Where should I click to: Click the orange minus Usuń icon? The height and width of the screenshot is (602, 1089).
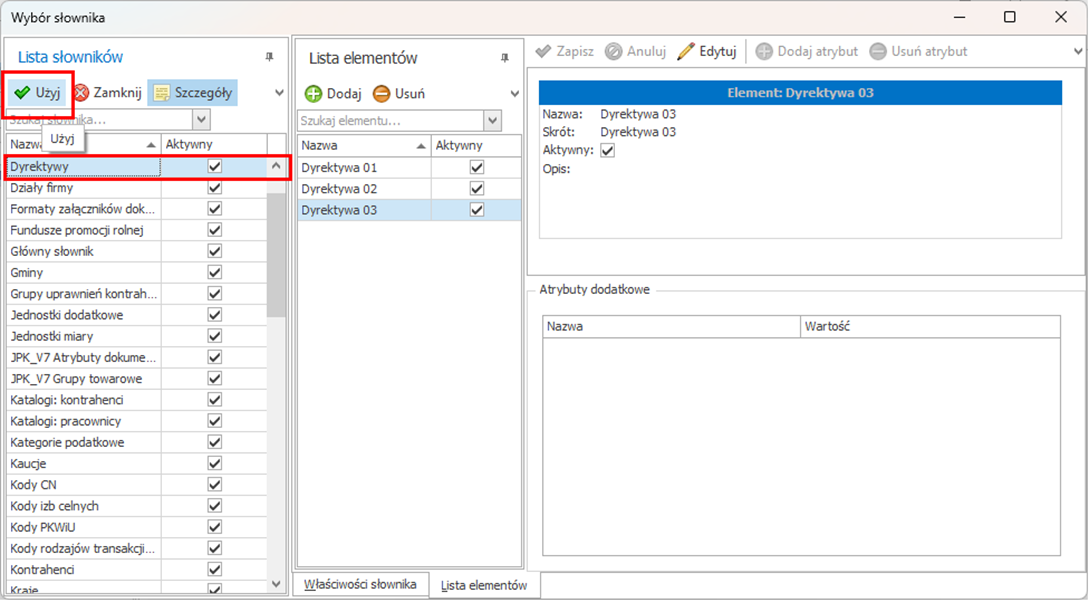pos(381,94)
